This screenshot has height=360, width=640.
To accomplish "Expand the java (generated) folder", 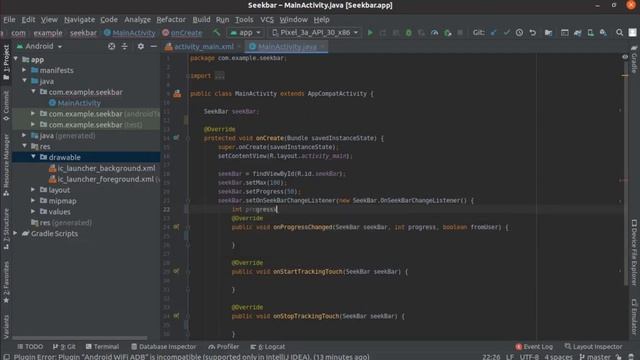I will (24, 136).
